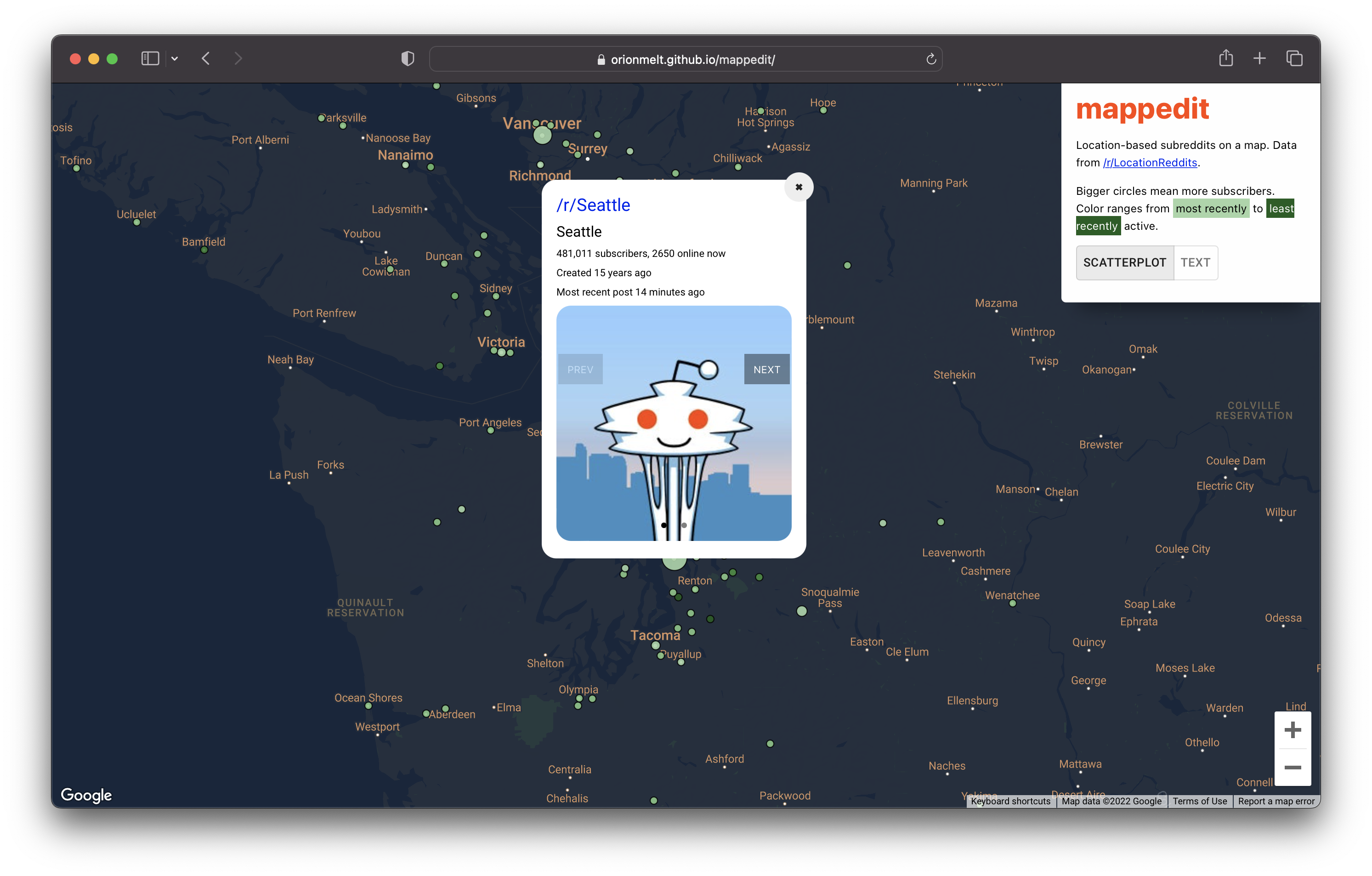Viewport: 1372px width, 876px height.
Task: Reload the page with the refresh icon
Action: pos(930,59)
